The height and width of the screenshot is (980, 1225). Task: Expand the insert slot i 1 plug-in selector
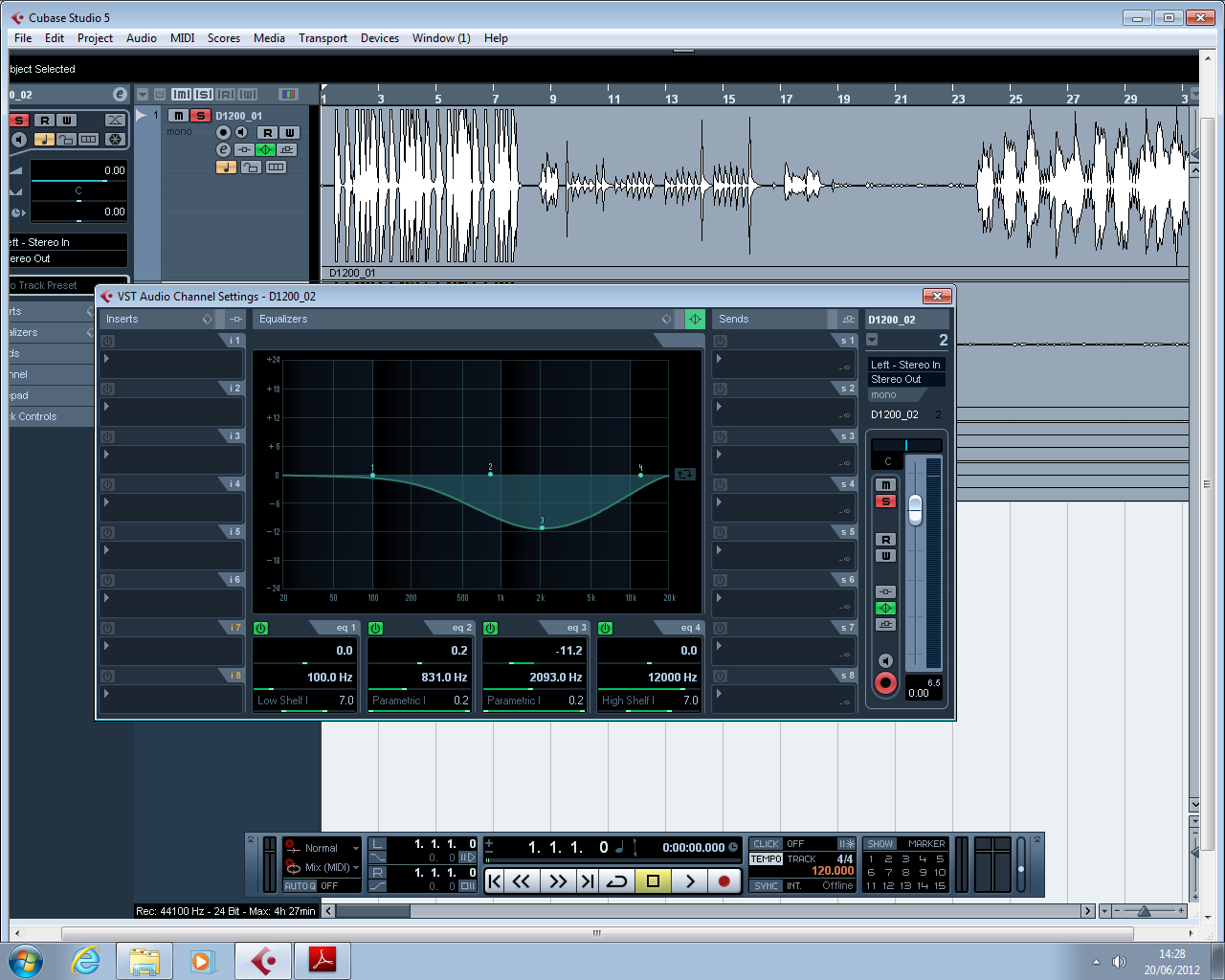tap(106, 359)
